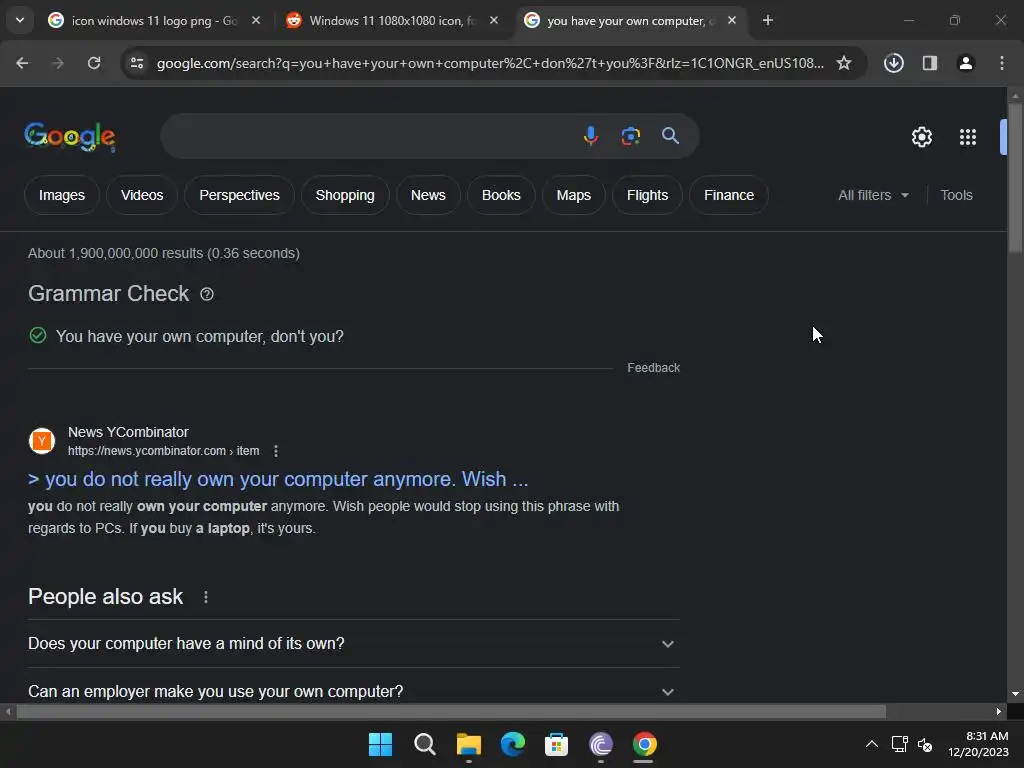Filter results by News
1024x768 pixels.
428,195
